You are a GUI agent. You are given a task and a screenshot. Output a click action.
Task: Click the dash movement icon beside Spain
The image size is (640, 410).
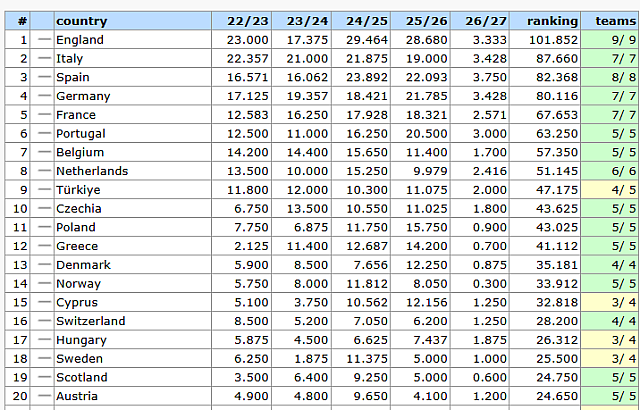[x=44, y=77]
